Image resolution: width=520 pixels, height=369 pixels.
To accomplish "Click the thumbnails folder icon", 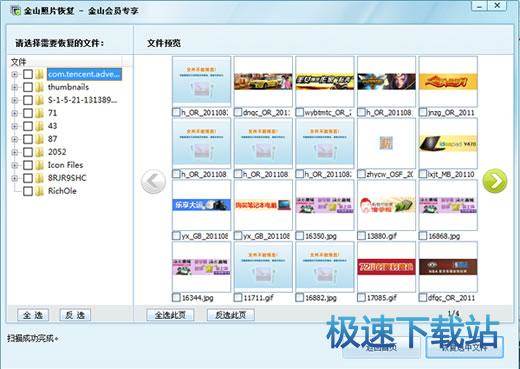I will (40, 87).
